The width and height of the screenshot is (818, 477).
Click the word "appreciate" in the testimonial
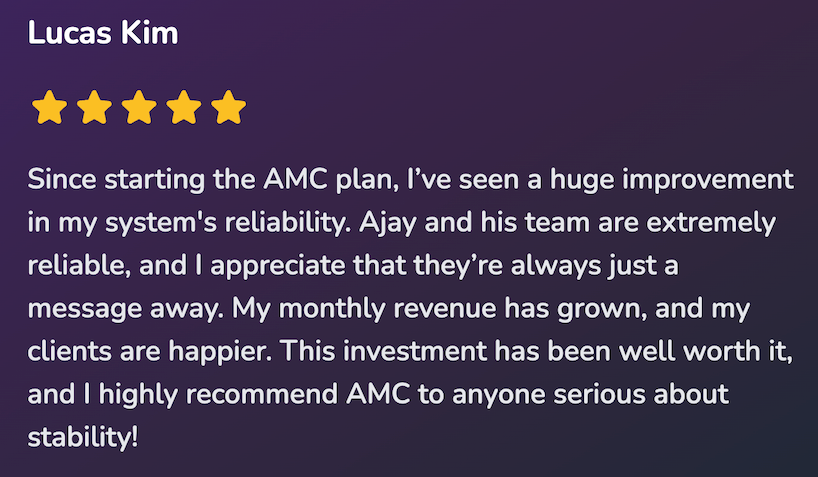coord(278,266)
